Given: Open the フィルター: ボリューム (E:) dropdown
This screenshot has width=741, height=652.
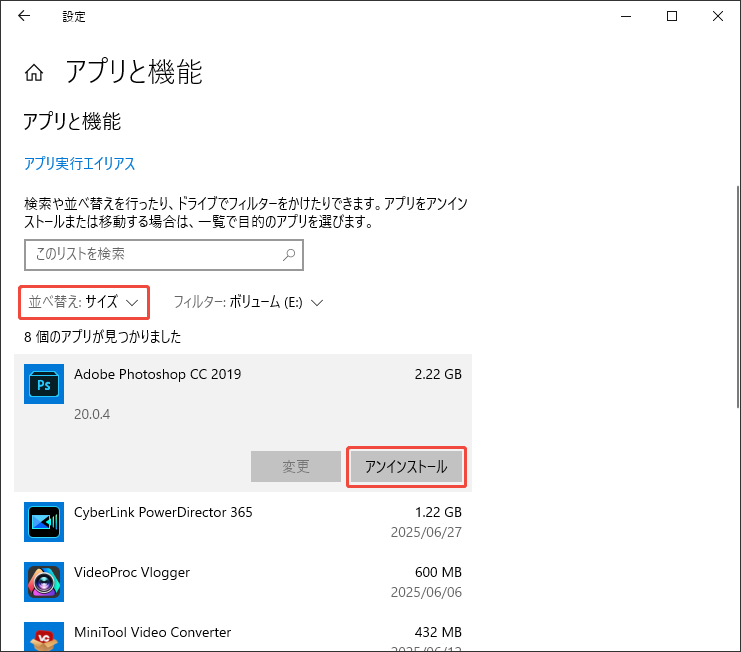Looking at the screenshot, I should (249, 302).
